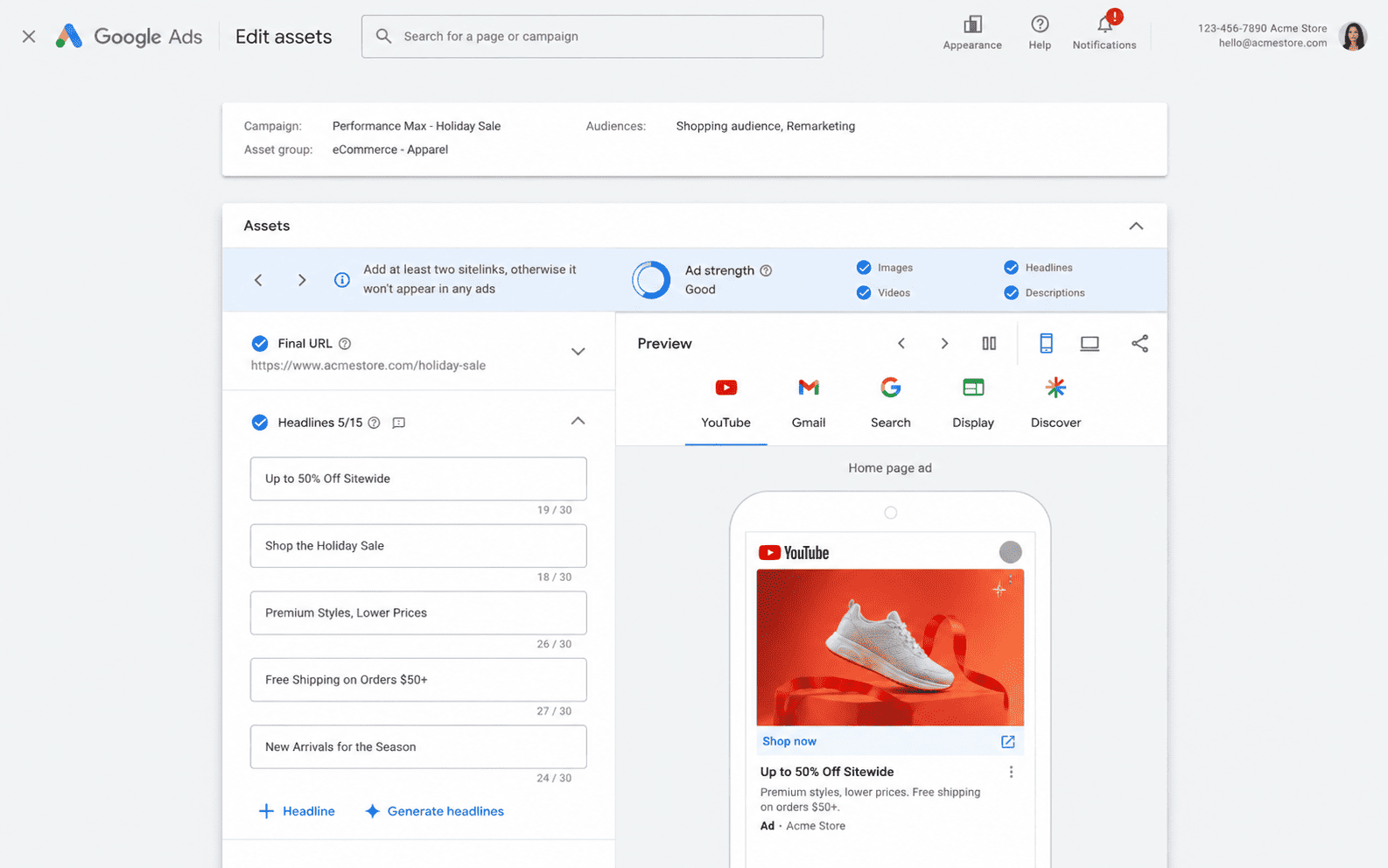Click the Videos checkmark
Viewport: 1388px width, 868px height.
tap(864, 293)
